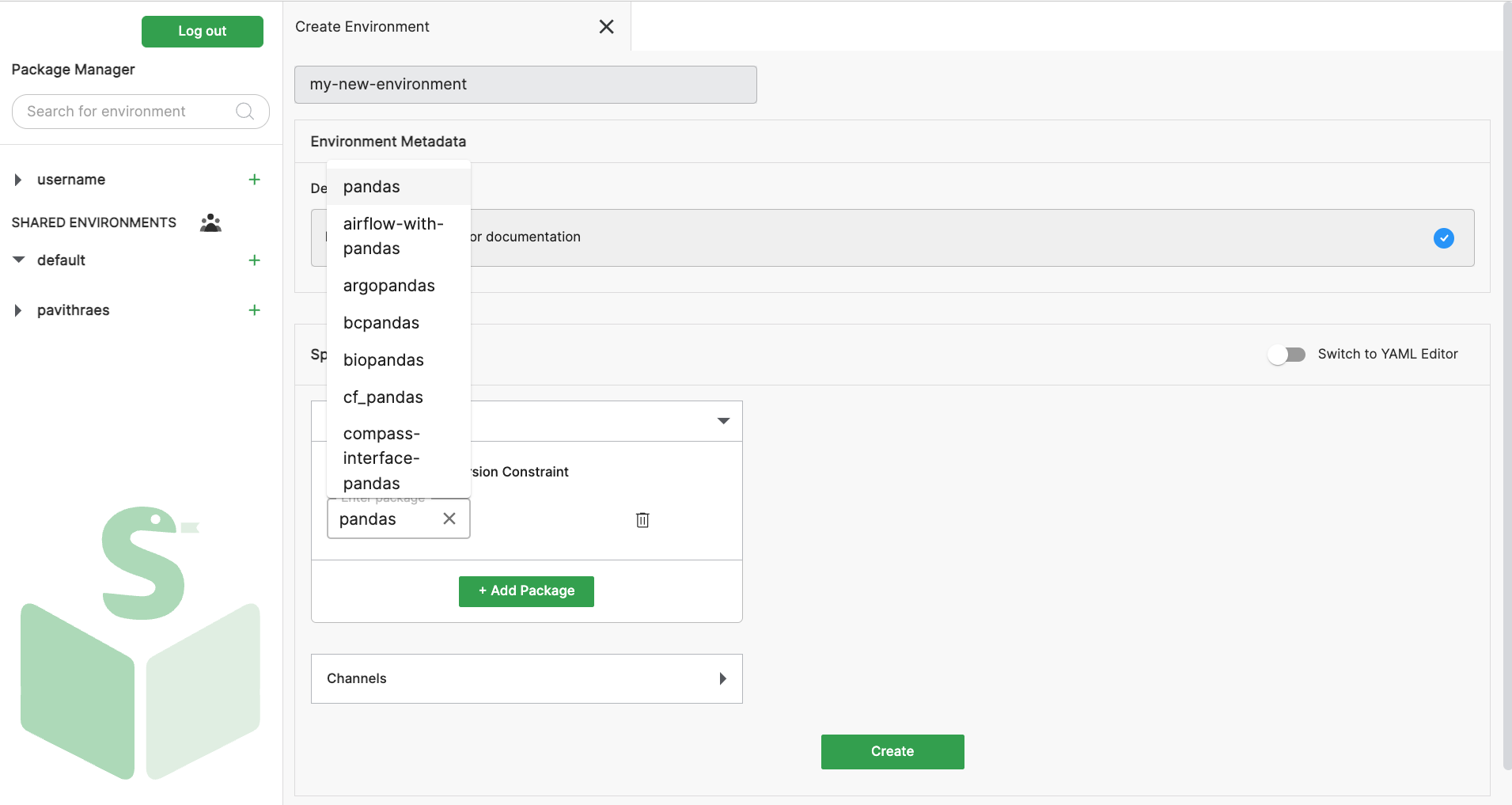The height and width of the screenshot is (805, 1512).
Task: Close the Create Environment tab
Action: [x=606, y=27]
